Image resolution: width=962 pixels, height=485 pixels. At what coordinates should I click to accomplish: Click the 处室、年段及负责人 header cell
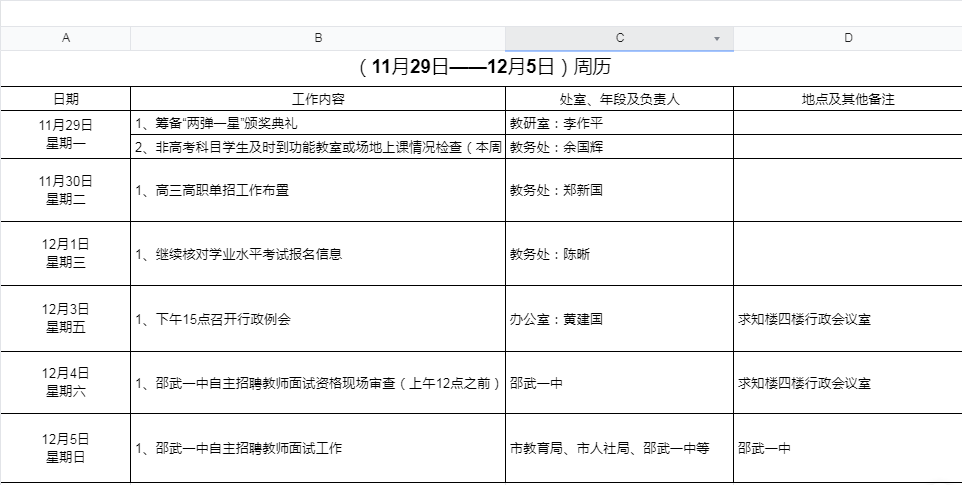[619, 99]
